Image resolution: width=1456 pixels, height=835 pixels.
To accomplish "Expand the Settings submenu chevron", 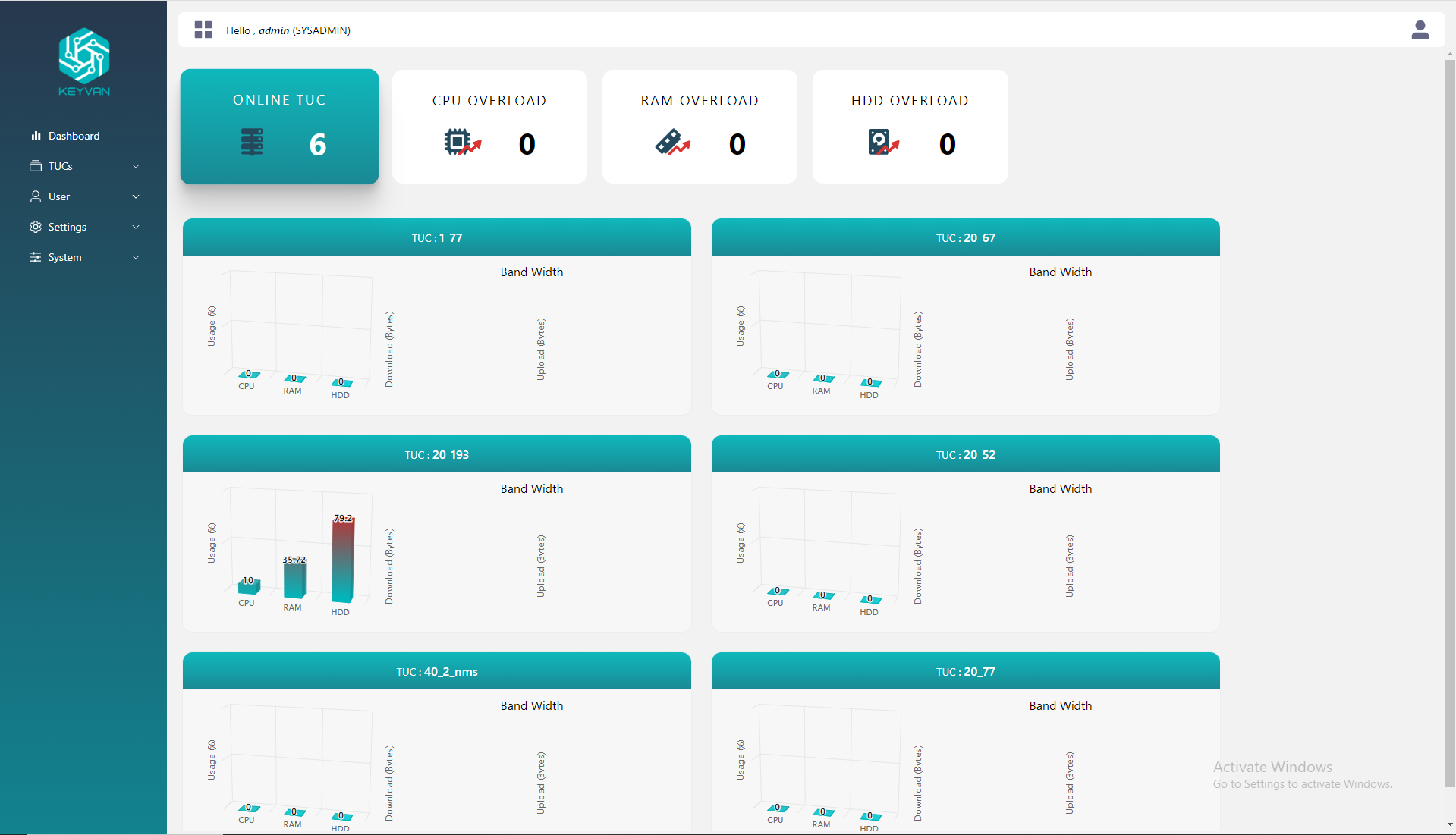I will click(136, 227).
